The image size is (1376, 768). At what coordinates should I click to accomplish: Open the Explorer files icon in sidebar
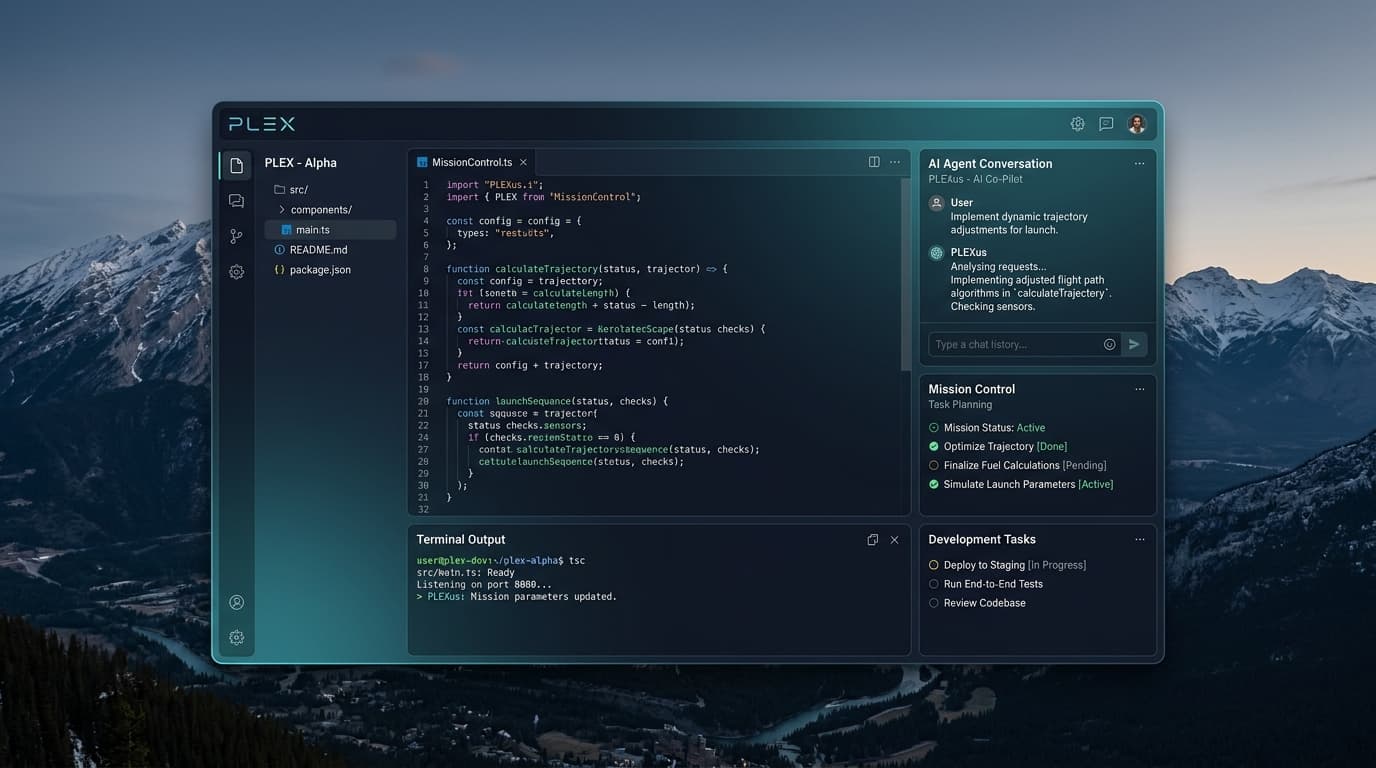[x=236, y=165]
